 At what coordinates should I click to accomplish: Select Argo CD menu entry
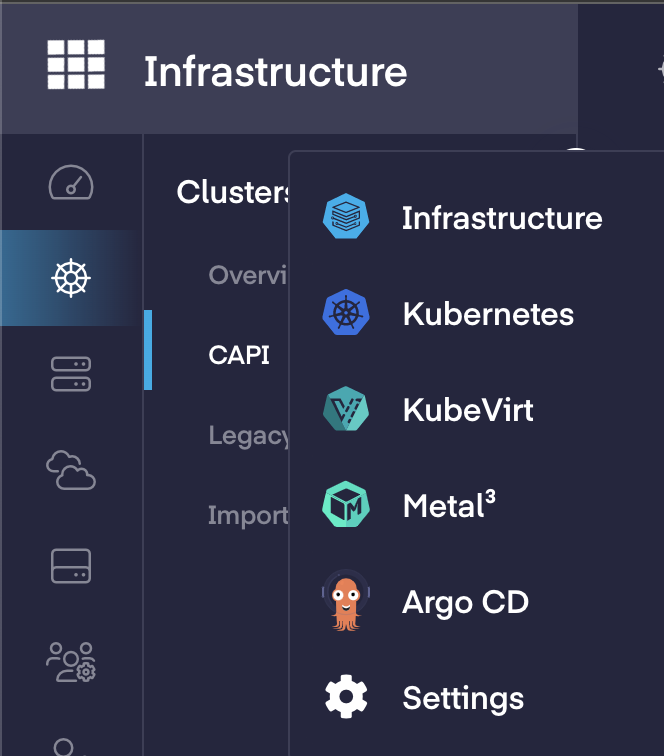click(465, 602)
